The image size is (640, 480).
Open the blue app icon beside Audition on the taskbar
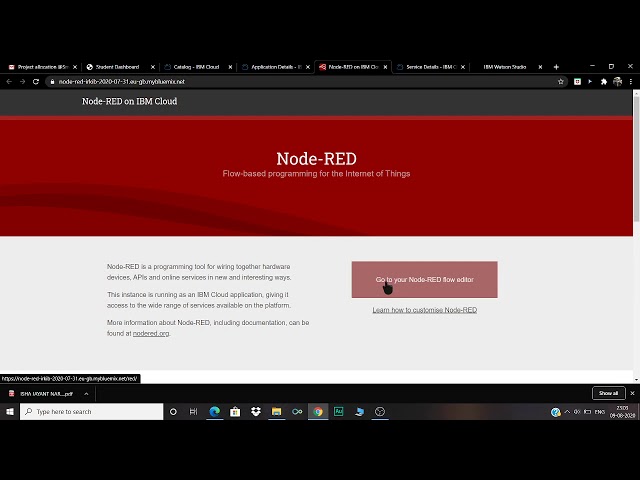pyautogui.click(x=359, y=411)
